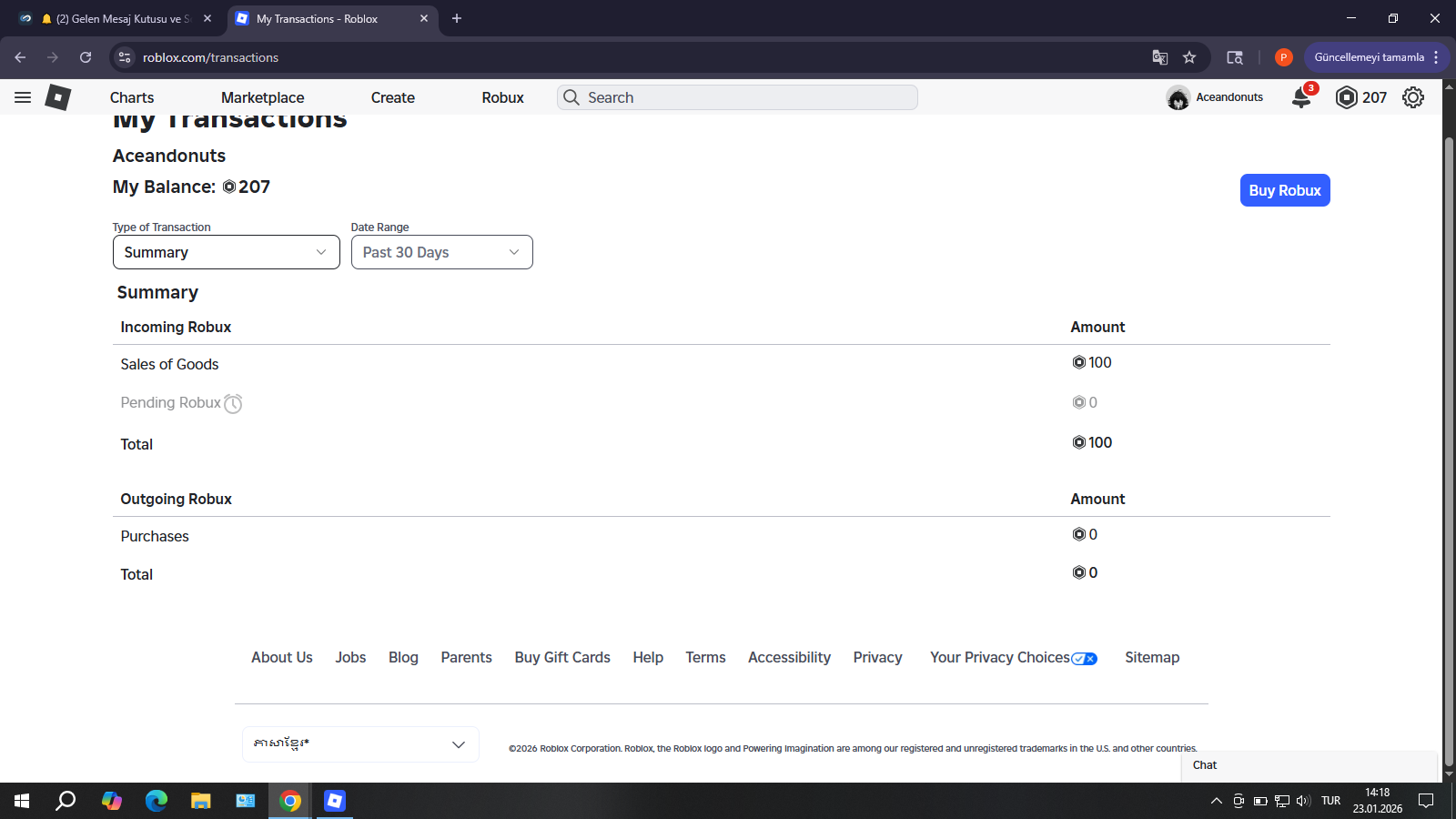The height and width of the screenshot is (819, 1456).
Task: Open the Marketplace menu item
Action: (x=263, y=97)
